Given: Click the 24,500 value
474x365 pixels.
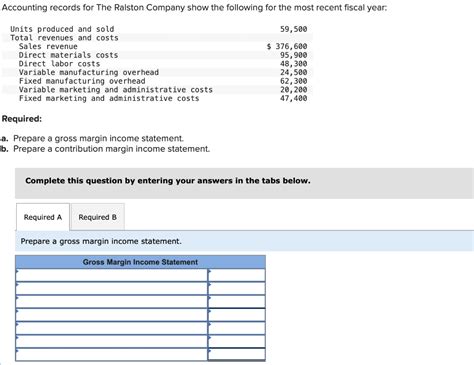Looking at the screenshot, I should click(293, 72).
